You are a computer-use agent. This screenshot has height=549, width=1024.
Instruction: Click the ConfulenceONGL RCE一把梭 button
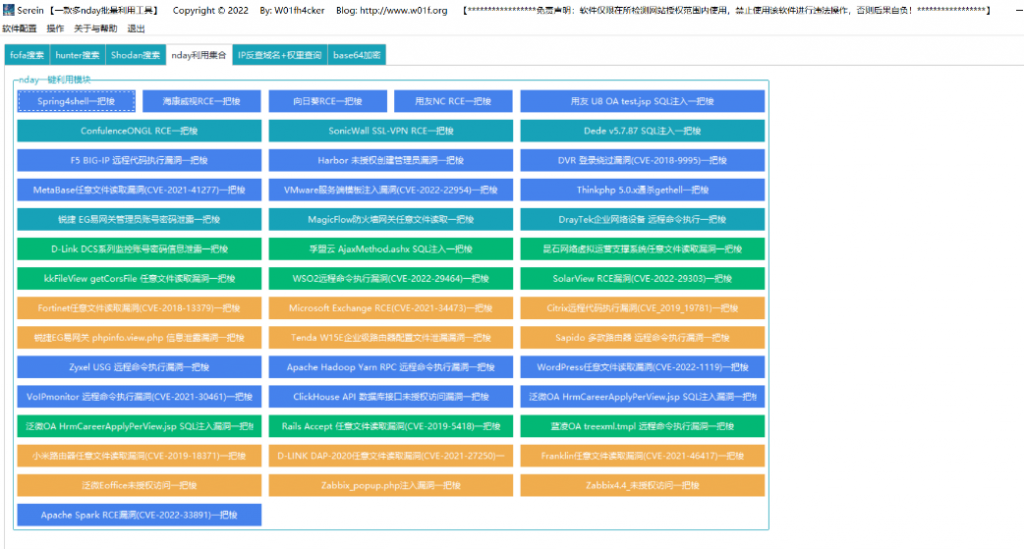coord(139,131)
